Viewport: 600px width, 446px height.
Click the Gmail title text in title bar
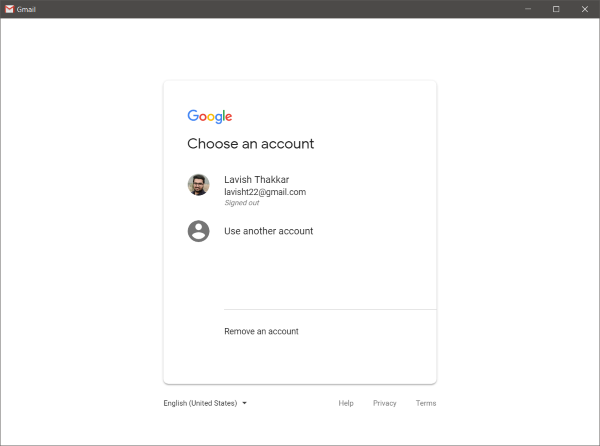(27, 9)
